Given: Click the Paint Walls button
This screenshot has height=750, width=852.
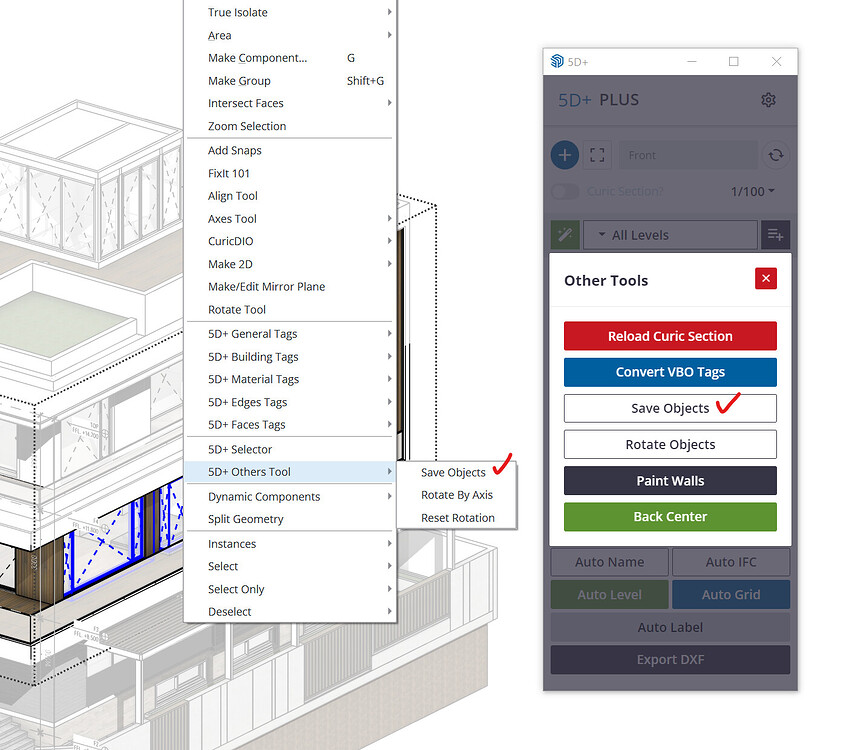Looking at the screenshot, I should pos(669,480).
